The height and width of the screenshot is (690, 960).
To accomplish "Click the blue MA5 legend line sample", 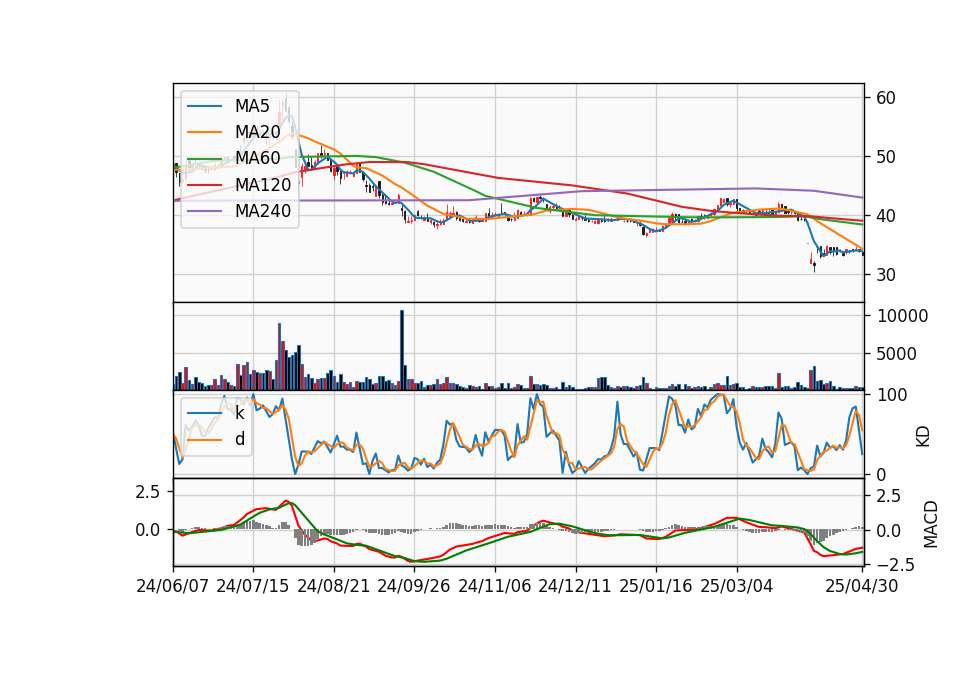I will coord(204,106).
